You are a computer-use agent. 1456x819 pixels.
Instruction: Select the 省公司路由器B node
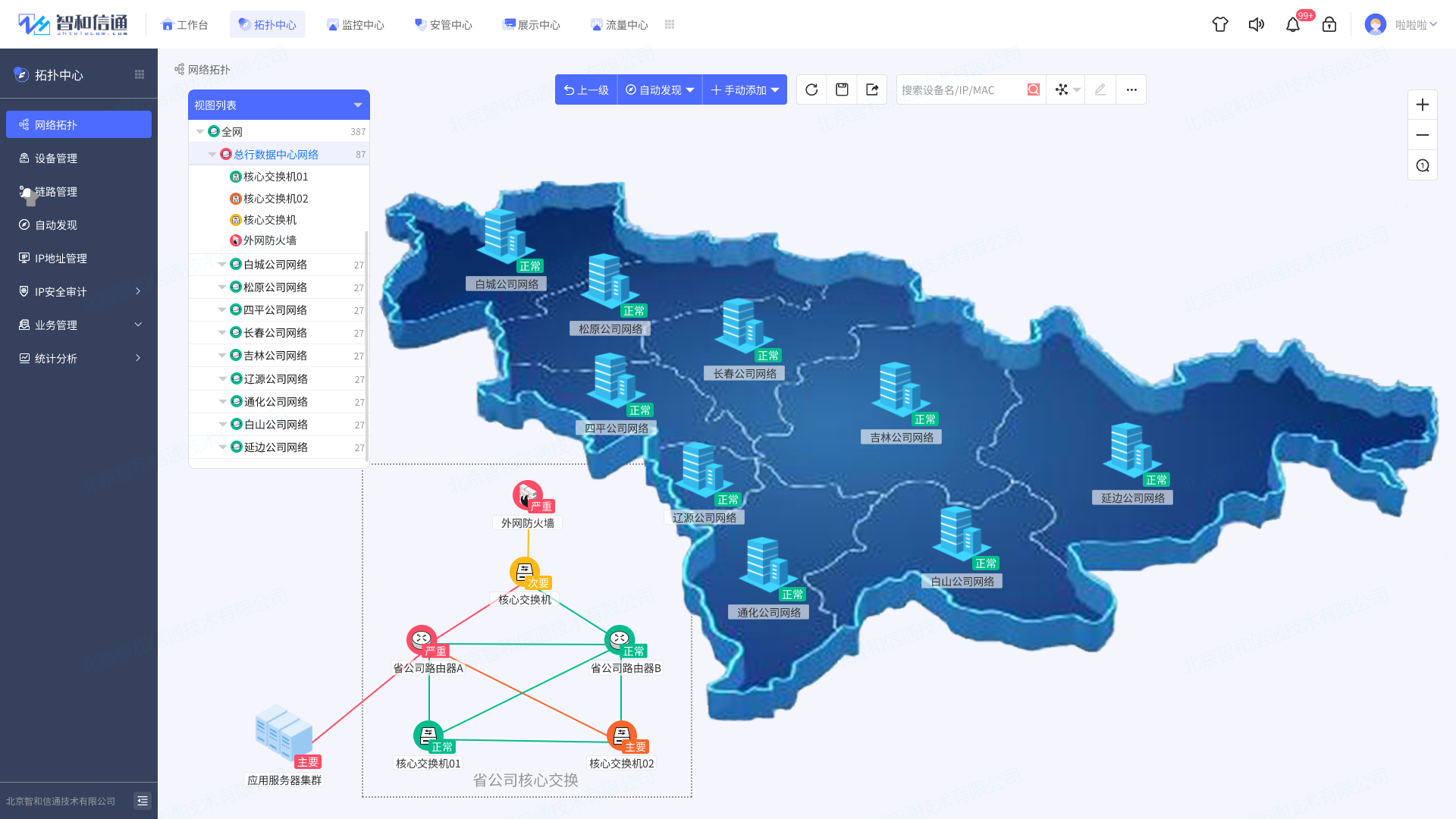[x=620, y=640]
